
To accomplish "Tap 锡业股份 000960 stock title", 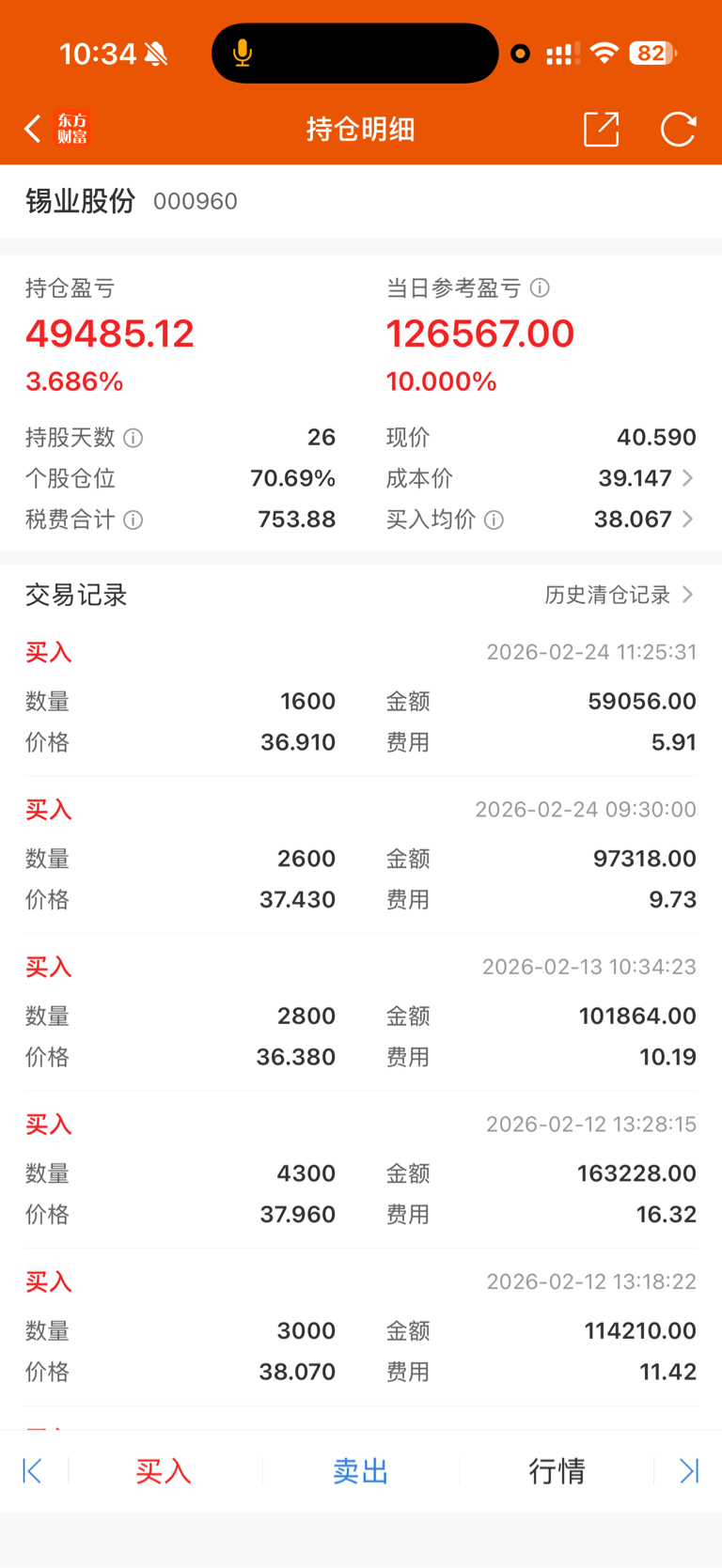I will point(131,201).
